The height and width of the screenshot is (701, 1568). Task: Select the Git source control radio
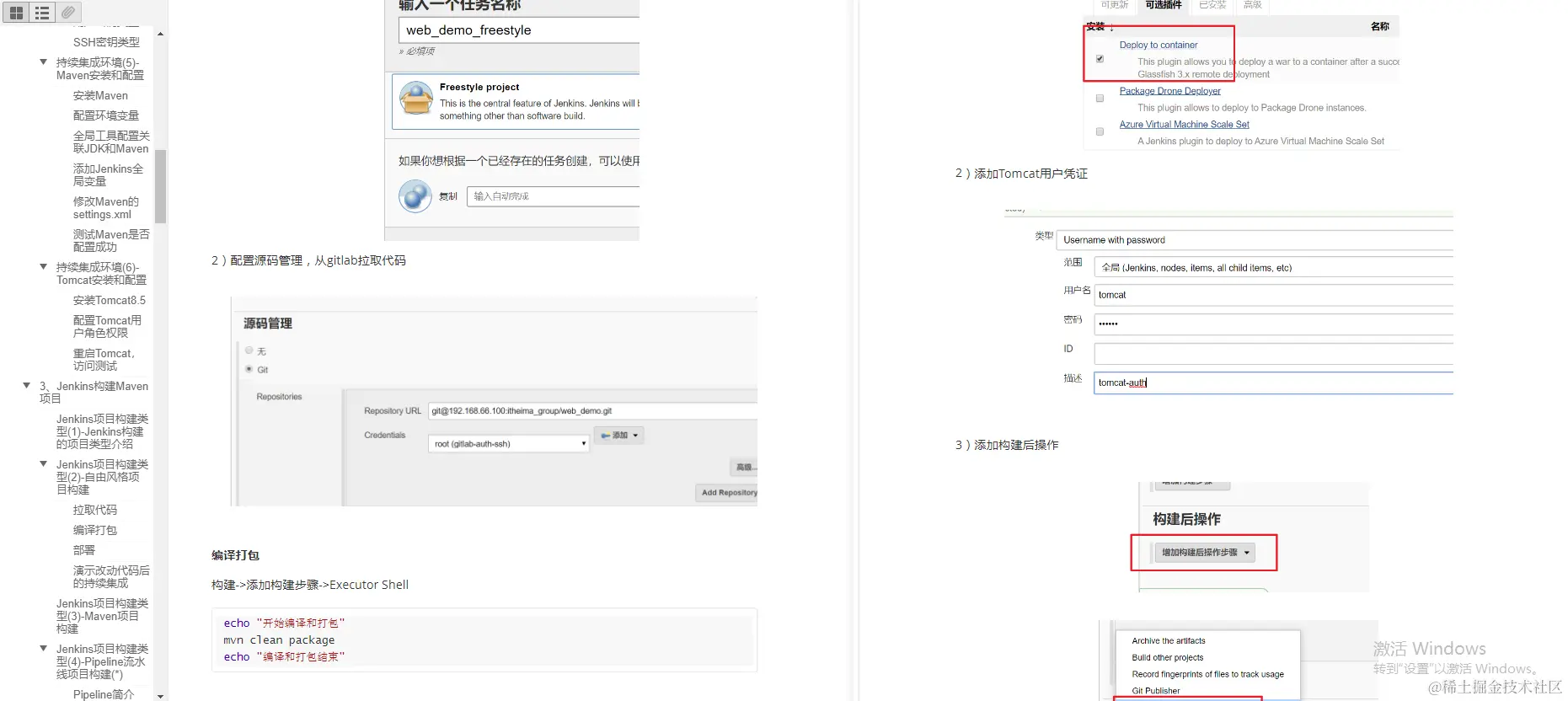point(249,369)
